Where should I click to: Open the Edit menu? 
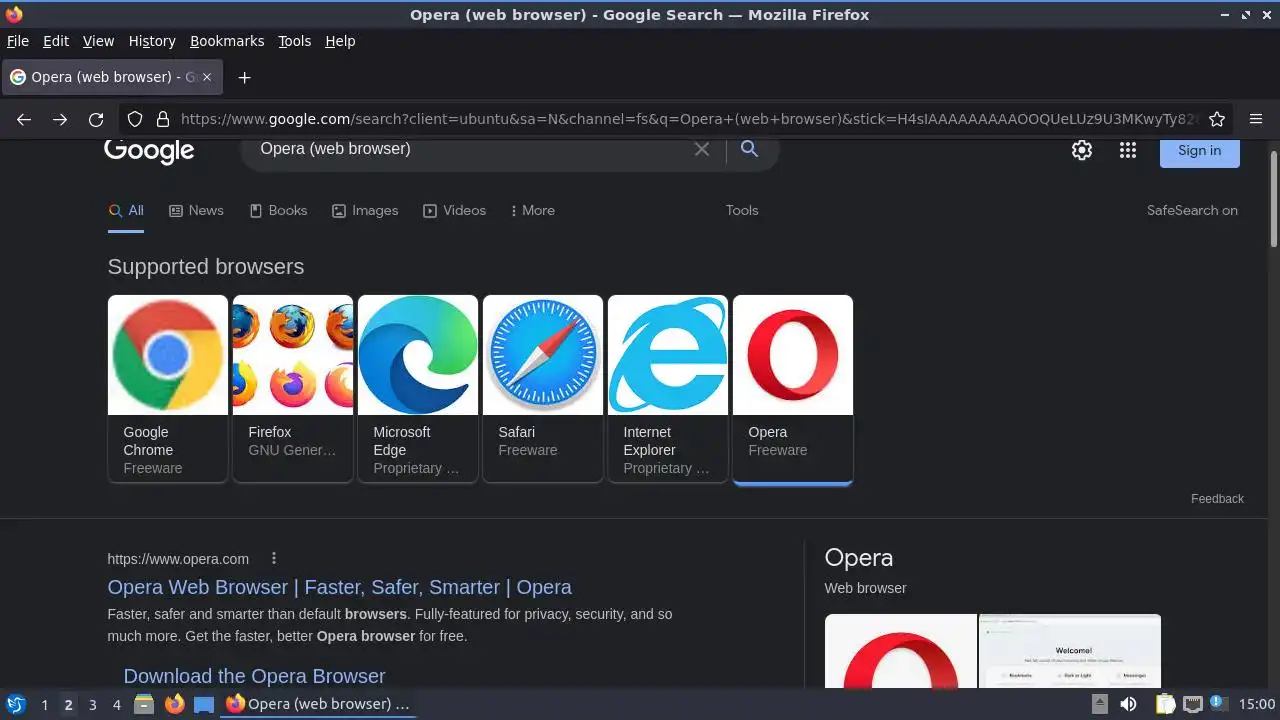[x=56, y=41]
